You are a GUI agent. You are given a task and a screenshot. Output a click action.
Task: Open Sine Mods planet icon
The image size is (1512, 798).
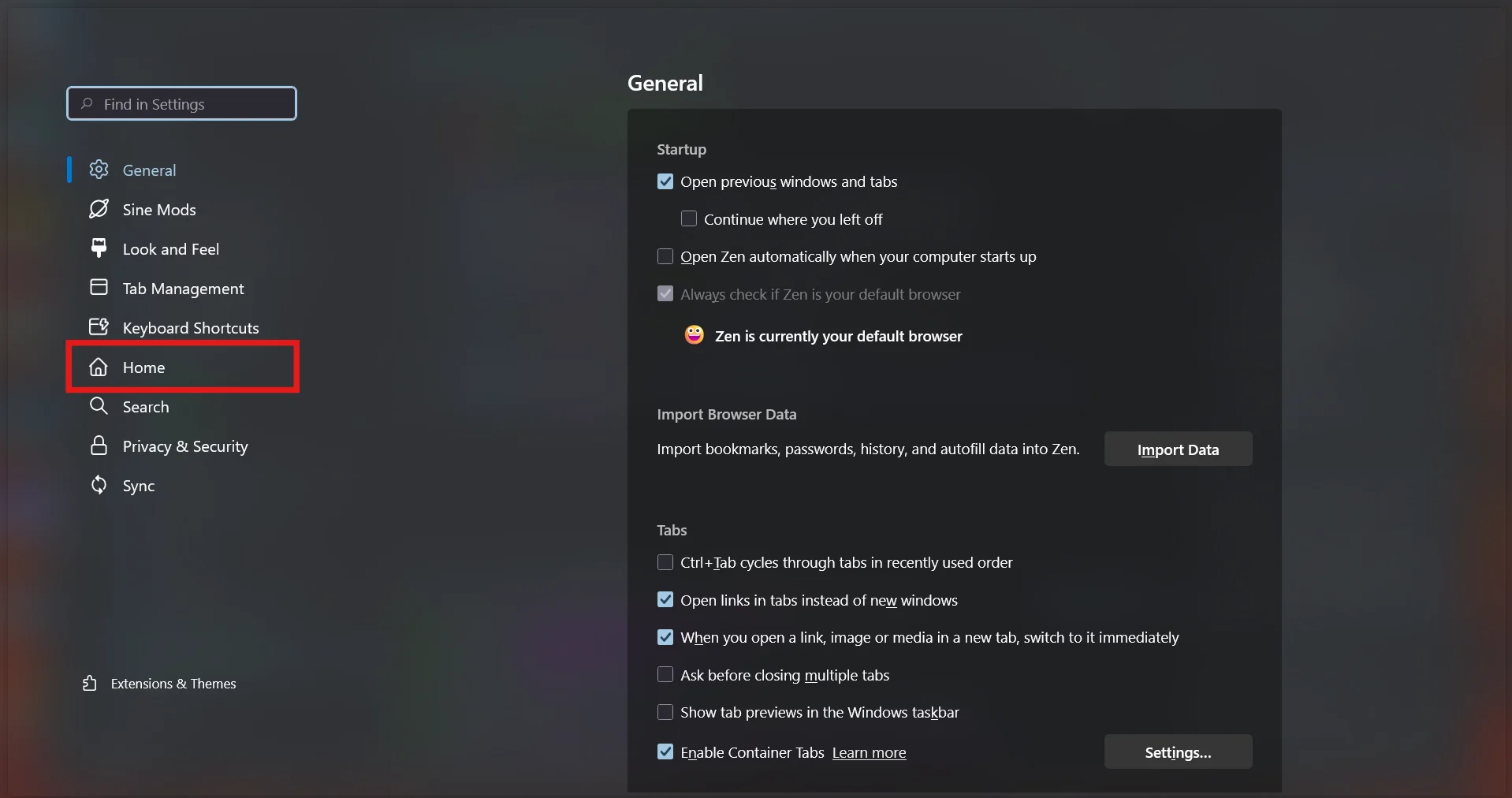click(x=99, y=209)
